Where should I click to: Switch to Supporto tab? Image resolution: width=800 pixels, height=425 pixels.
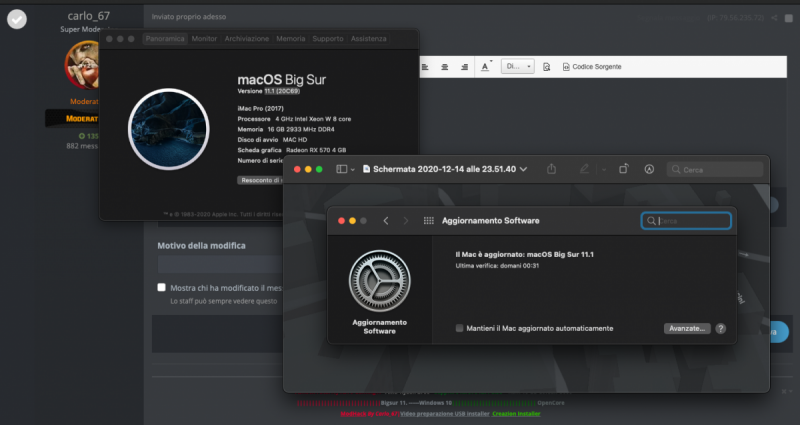pos(328,39)
